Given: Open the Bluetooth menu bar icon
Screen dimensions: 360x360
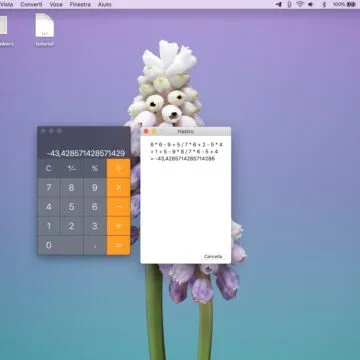Looking at the screenshot, I should (324, 4).
